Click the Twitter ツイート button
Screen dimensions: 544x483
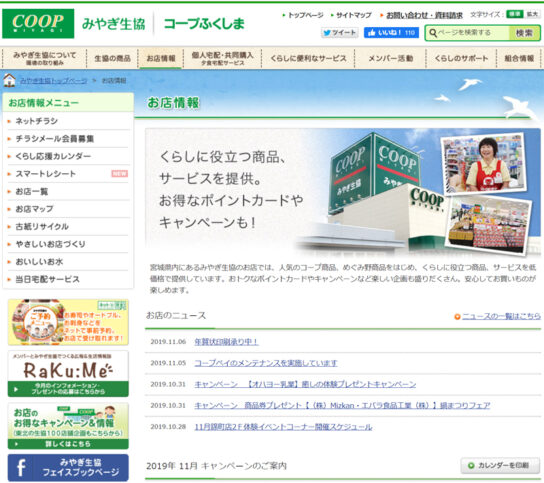tap(339, 33)
